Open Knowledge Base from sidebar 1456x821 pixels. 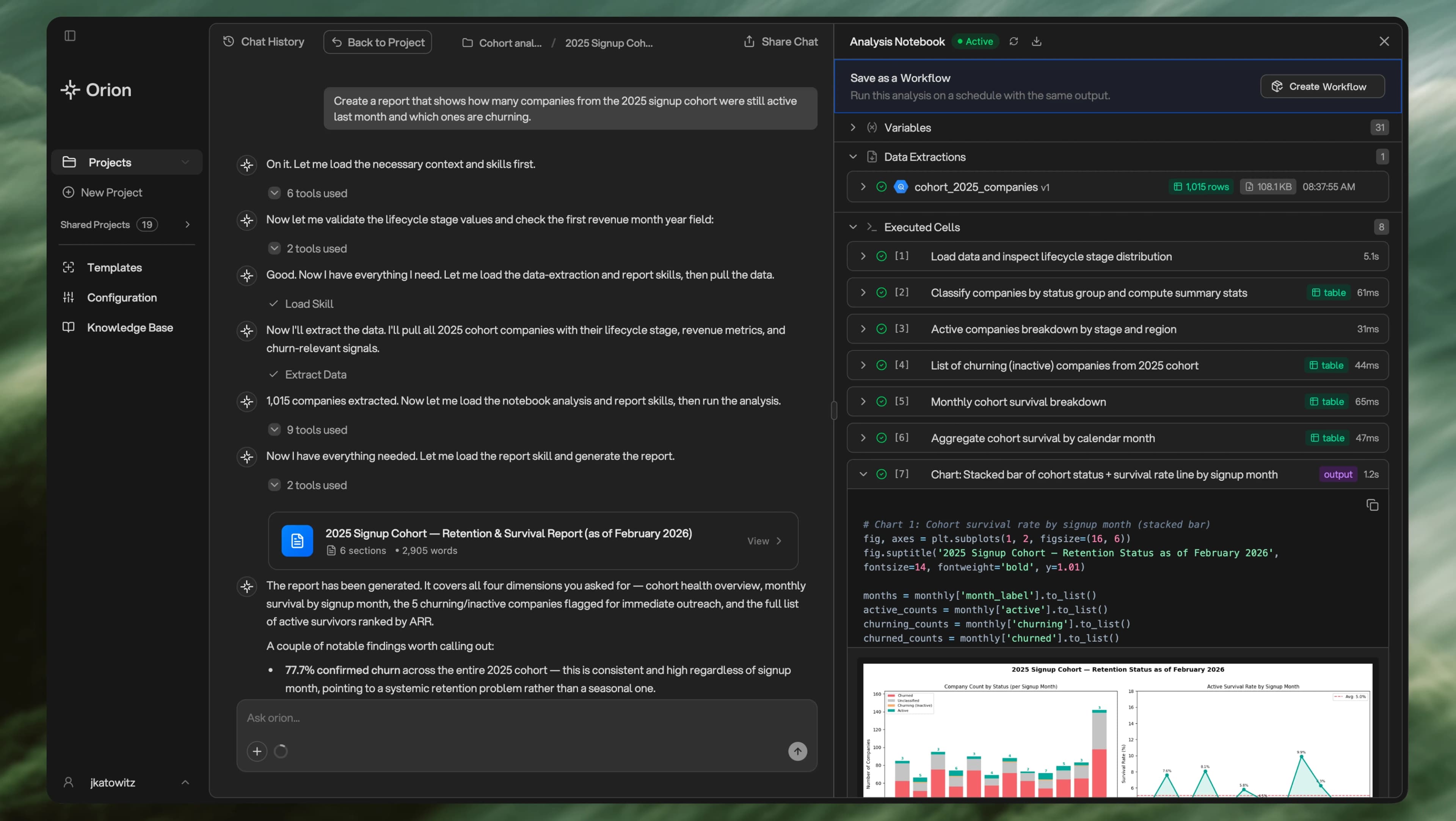coord(130,327)
